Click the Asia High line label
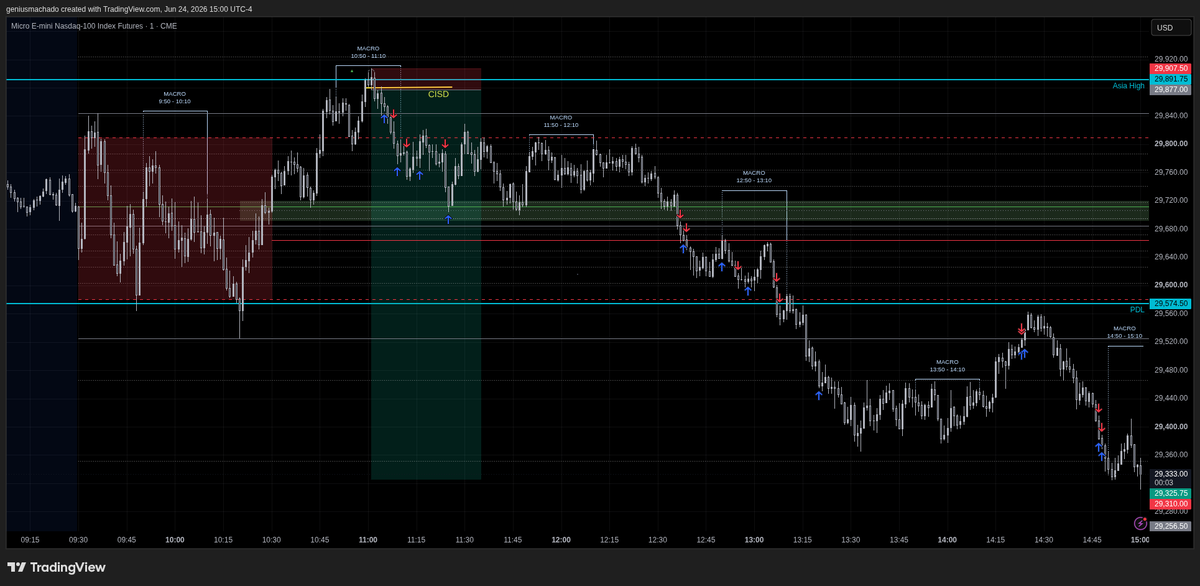 coord(1128,86)
